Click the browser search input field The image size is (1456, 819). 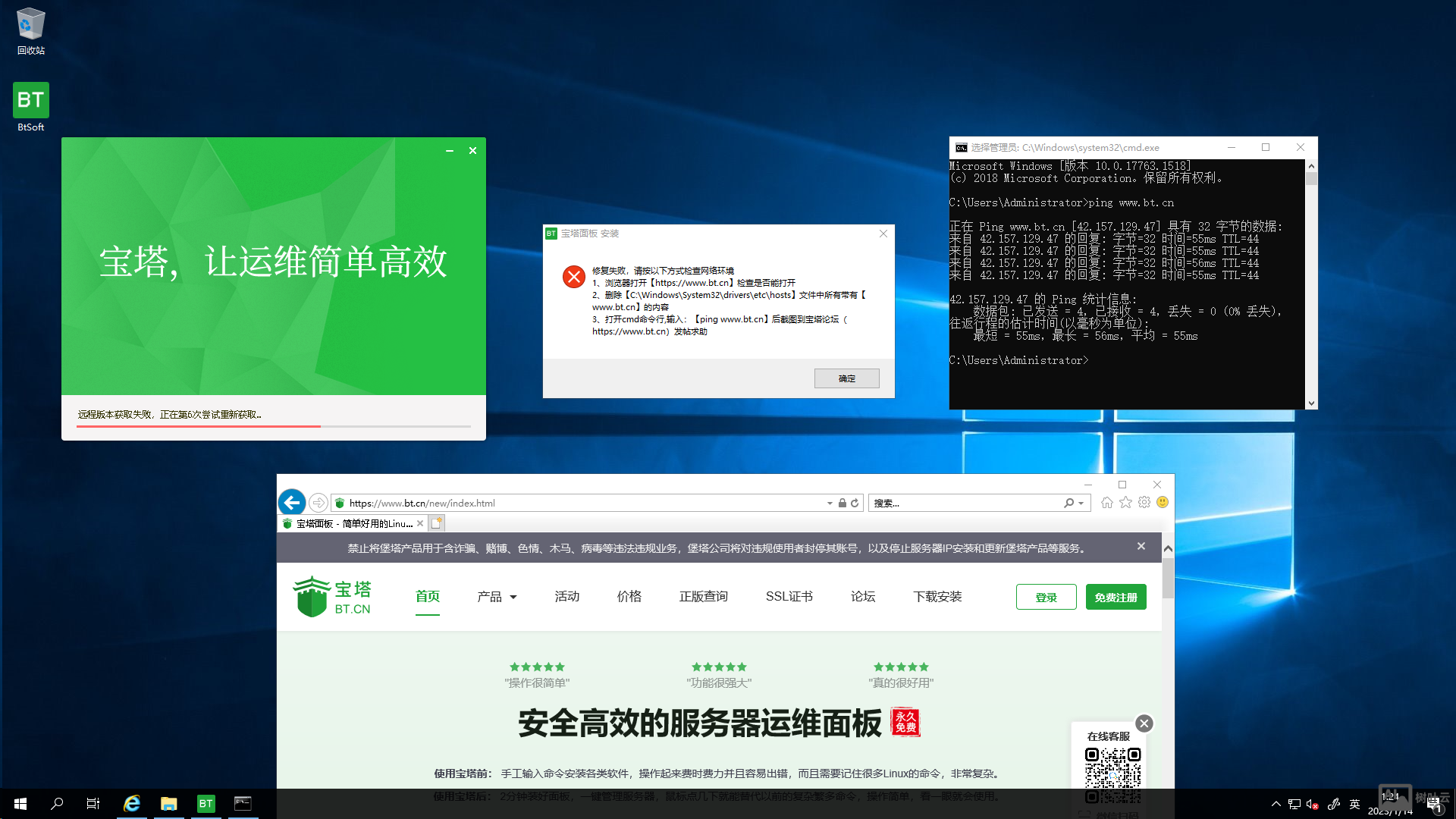(963, 504)
